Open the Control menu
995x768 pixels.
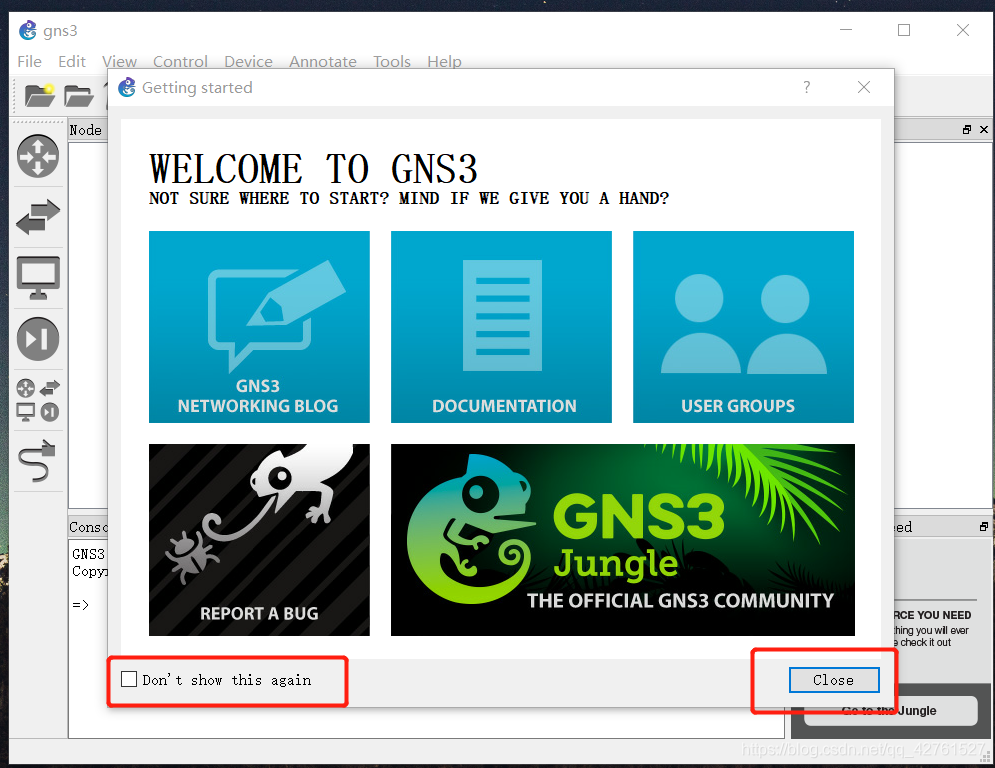coord(180,62)
